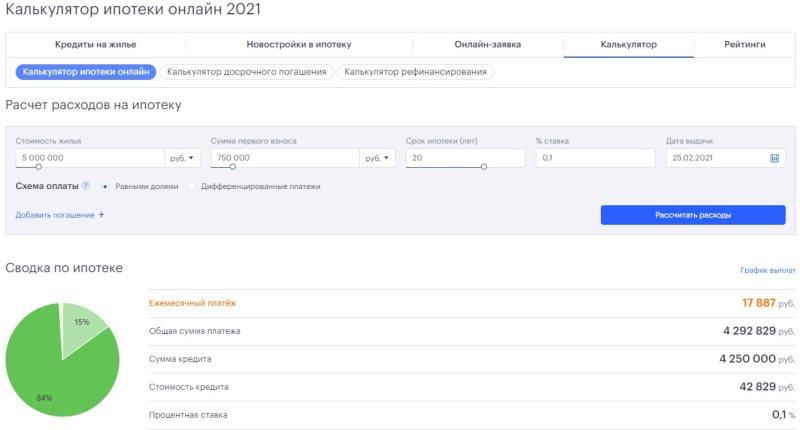800x430 pixels.
Task: Open currency dropdown for Стоимость жилья
Action: pos(182,158)
